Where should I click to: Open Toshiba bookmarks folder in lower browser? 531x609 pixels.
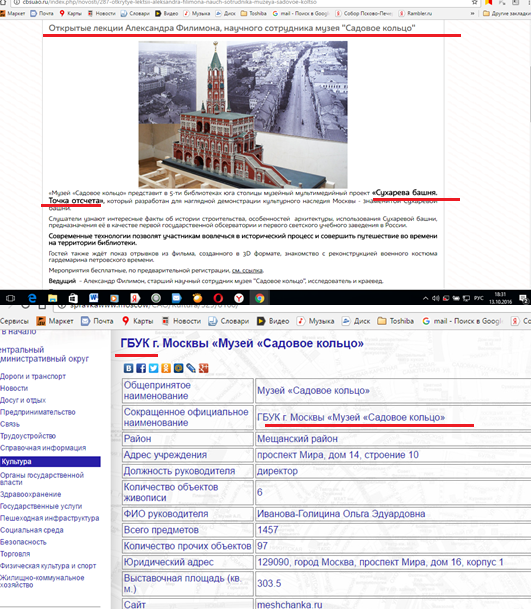click(396, 321)
